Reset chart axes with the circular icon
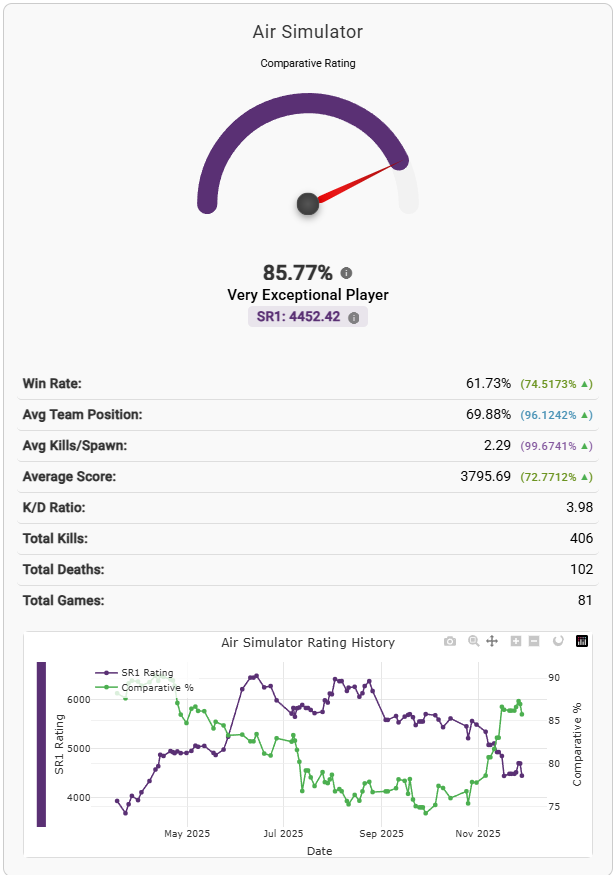 (x=558, y=641)
